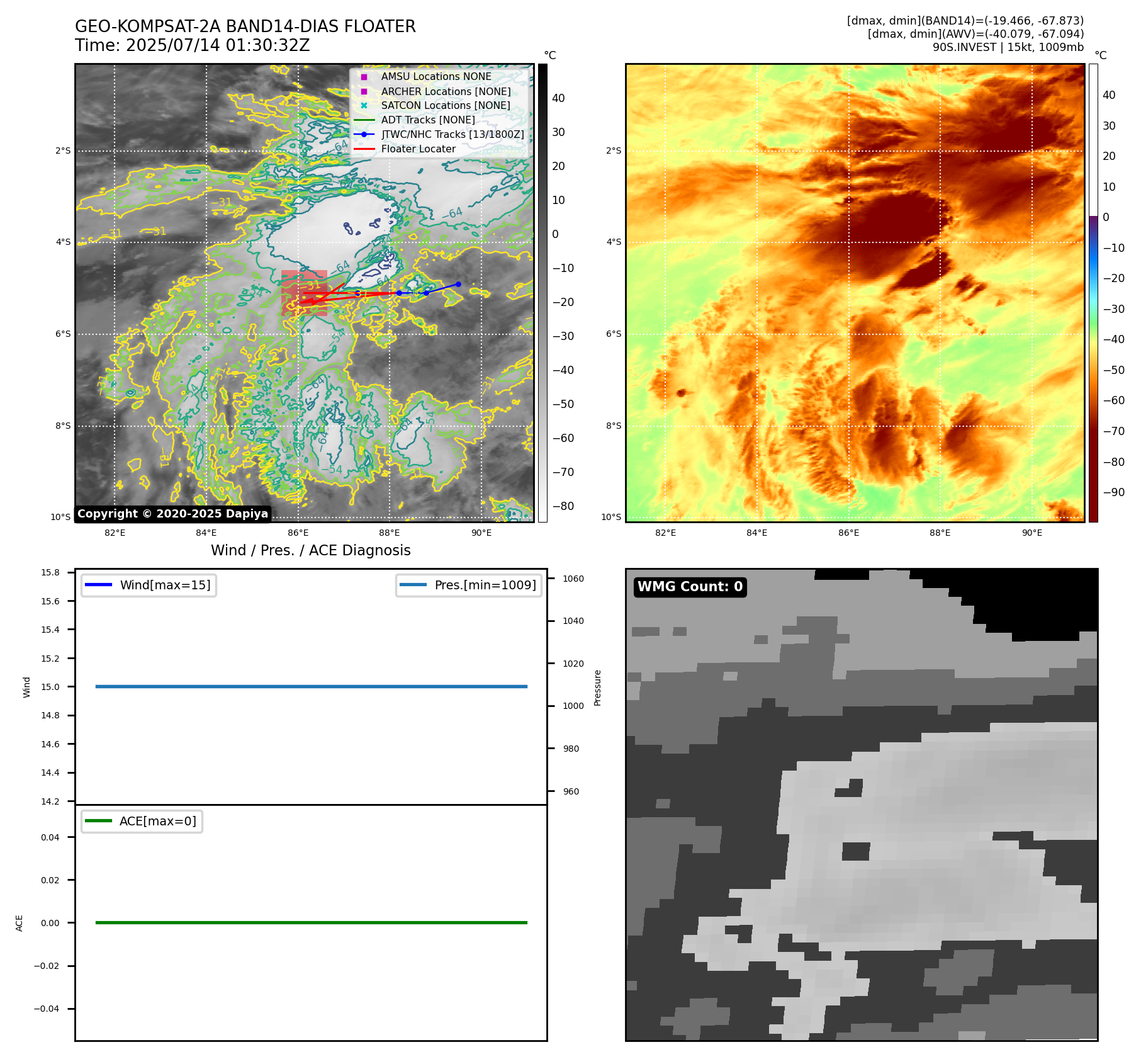The image size is (1141, 1064).
Task: Click the easternmost blue JTWC track point
Action: point(458,284)
